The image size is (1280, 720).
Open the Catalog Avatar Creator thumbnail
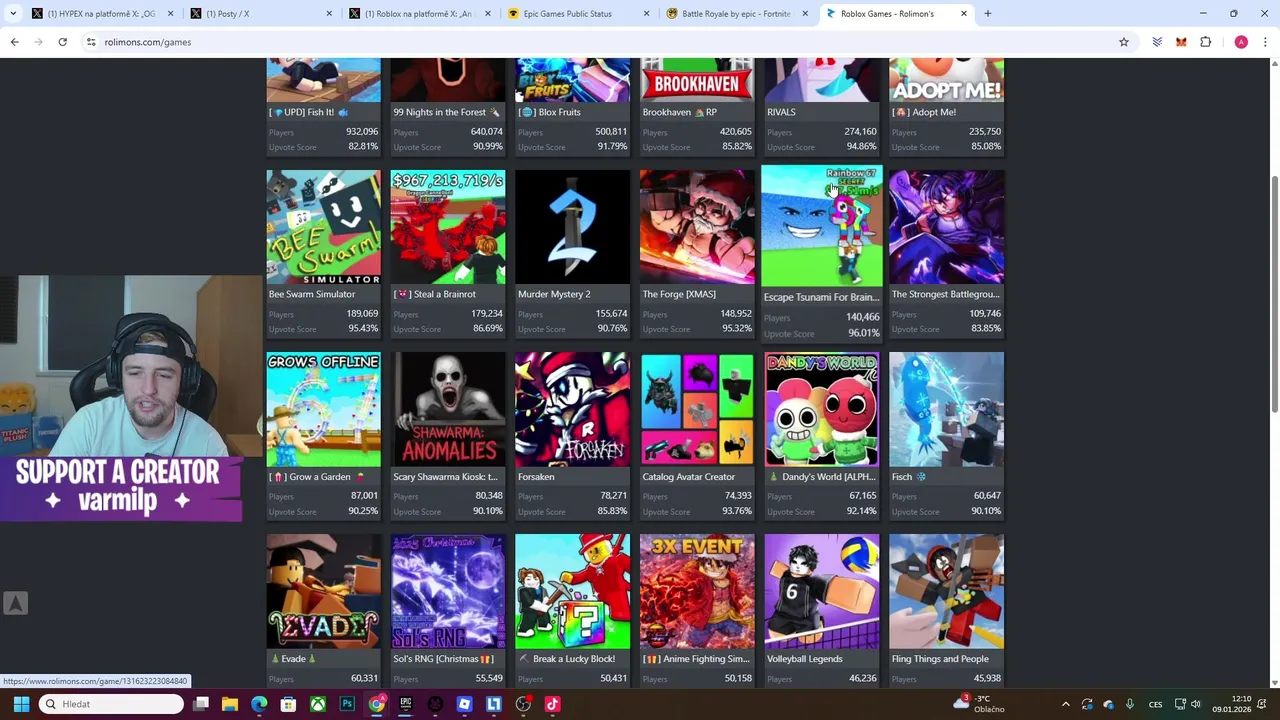pos(697,409)
